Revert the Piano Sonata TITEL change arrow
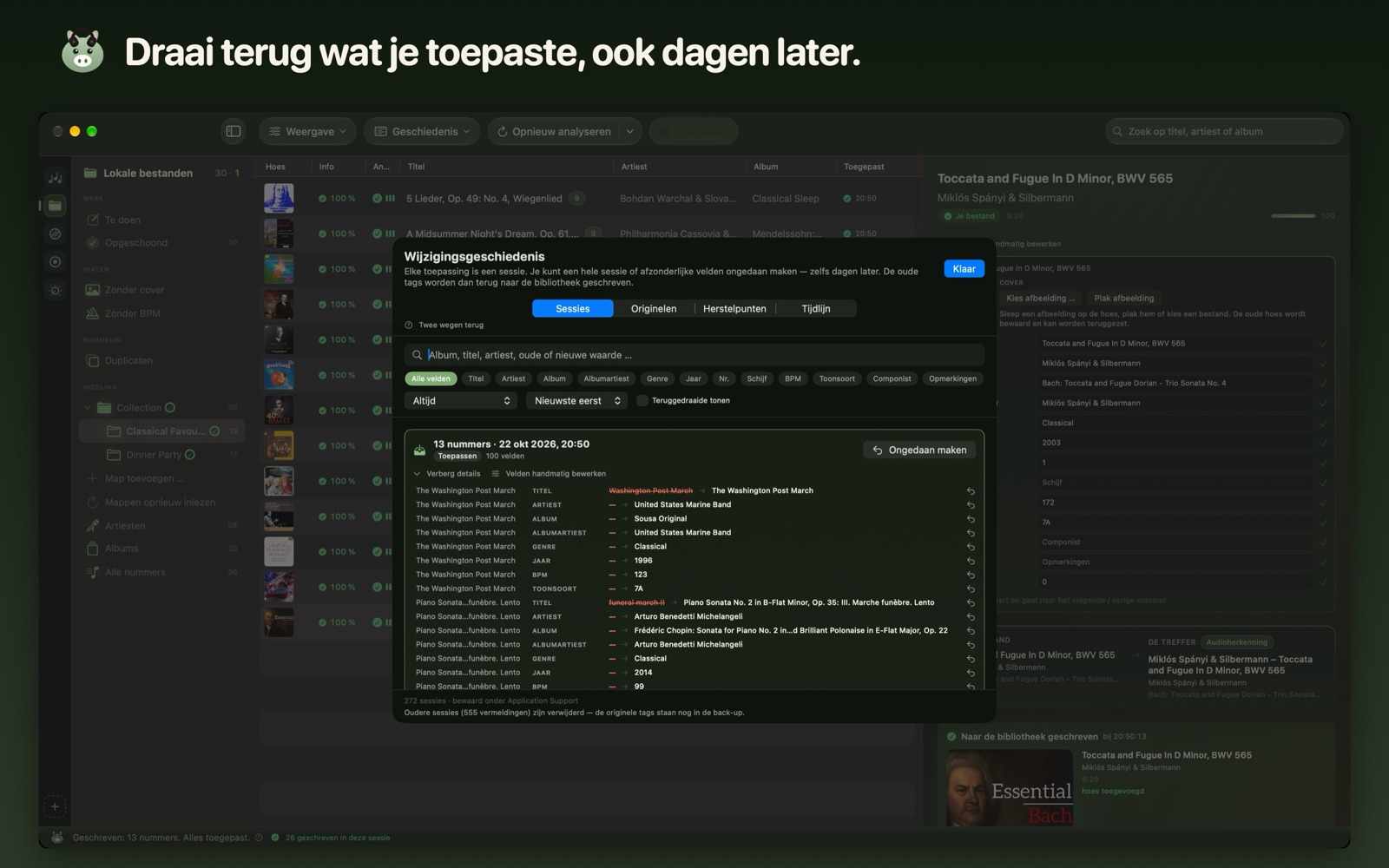This screenshot has width=1389, height=868. click(x=971, y=602)
